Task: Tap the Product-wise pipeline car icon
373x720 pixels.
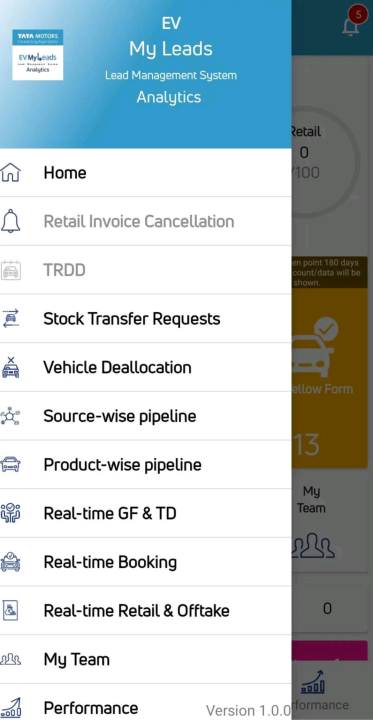Action: pyautogui.click(x=11, y=464)
